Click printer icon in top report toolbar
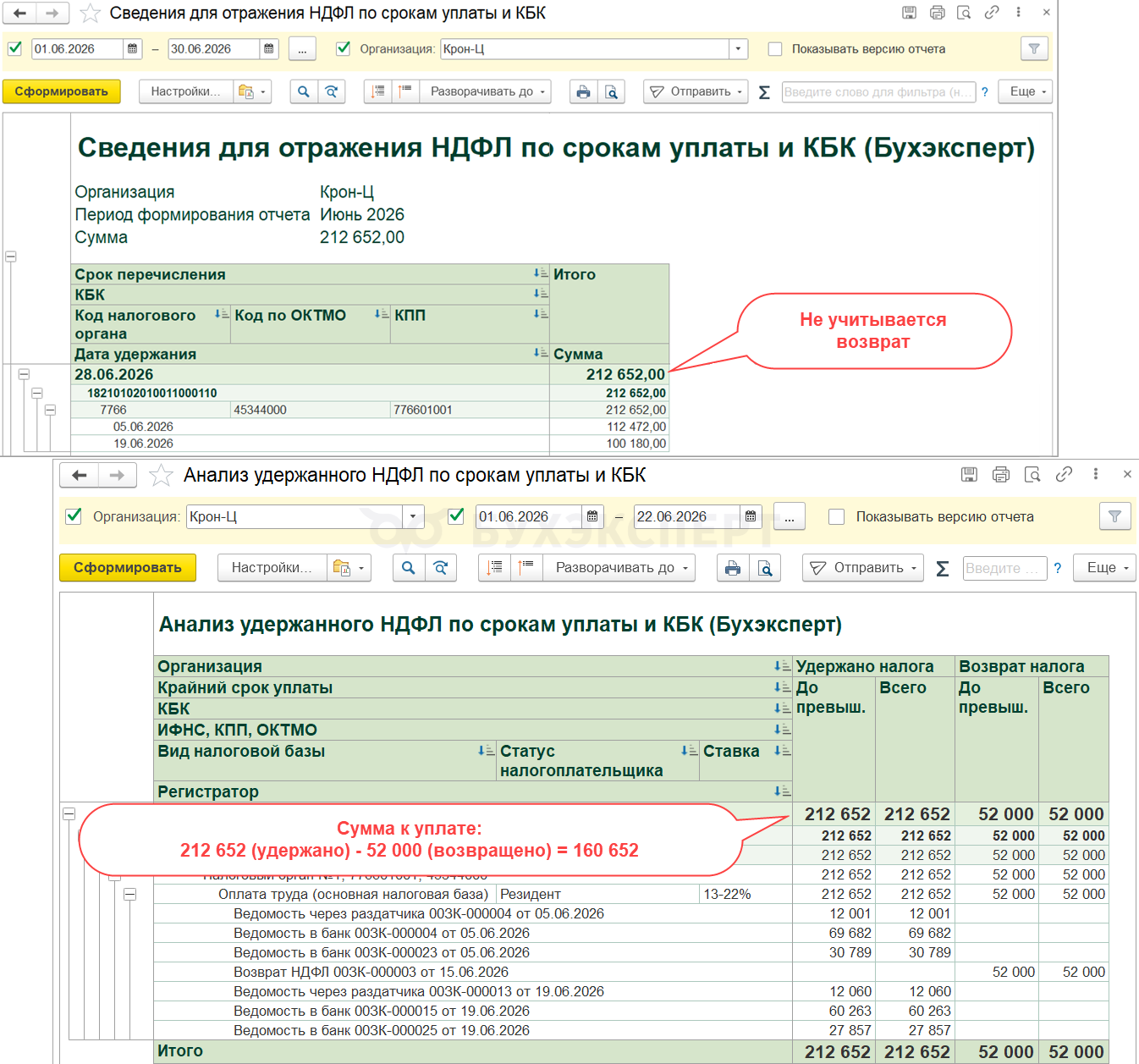 [583, 91]
